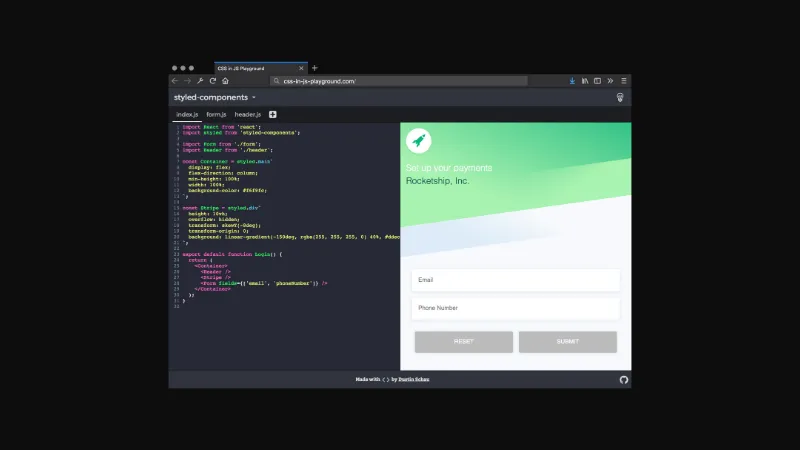Click the rocket logo in preview

(418, 140)
